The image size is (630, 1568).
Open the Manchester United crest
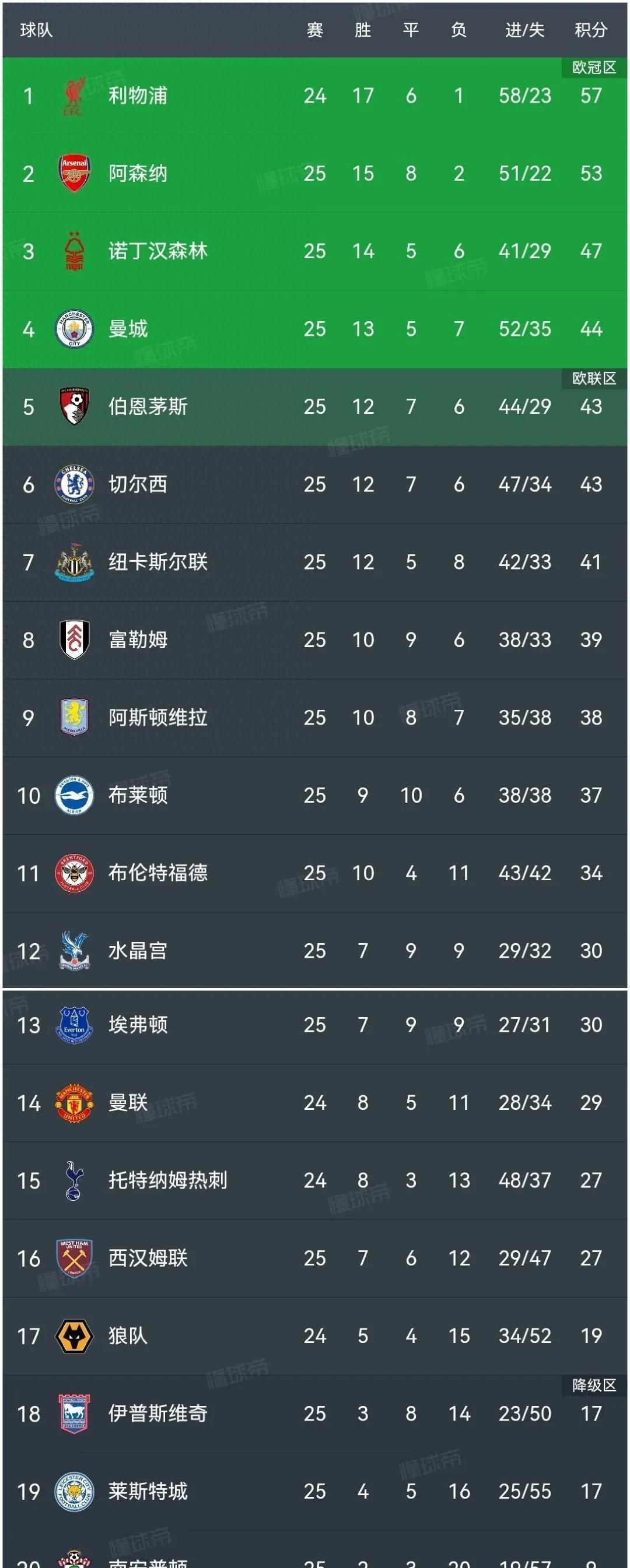tap(73, 1102)
